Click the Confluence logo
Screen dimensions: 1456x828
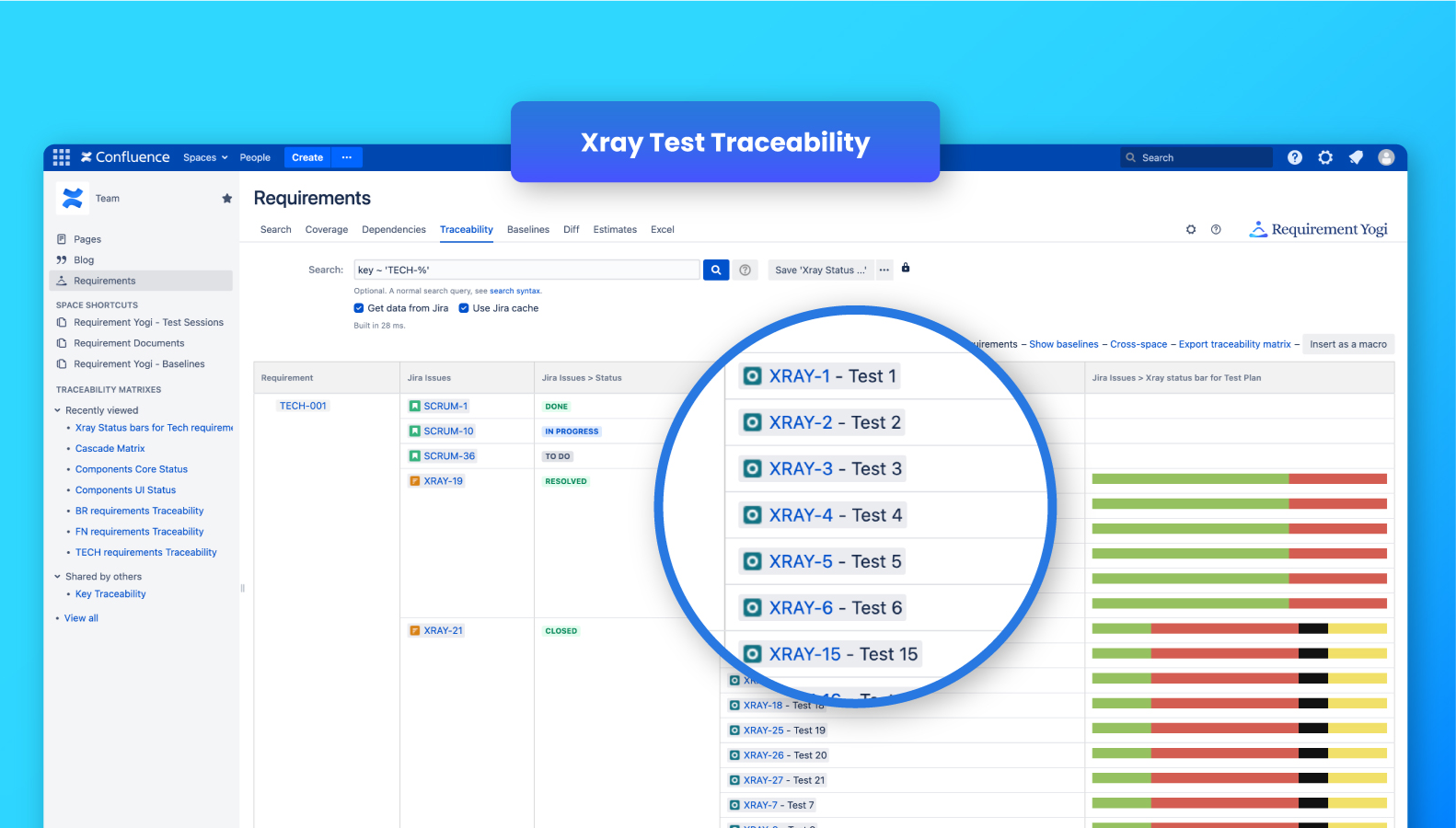(x=125, y=157)
